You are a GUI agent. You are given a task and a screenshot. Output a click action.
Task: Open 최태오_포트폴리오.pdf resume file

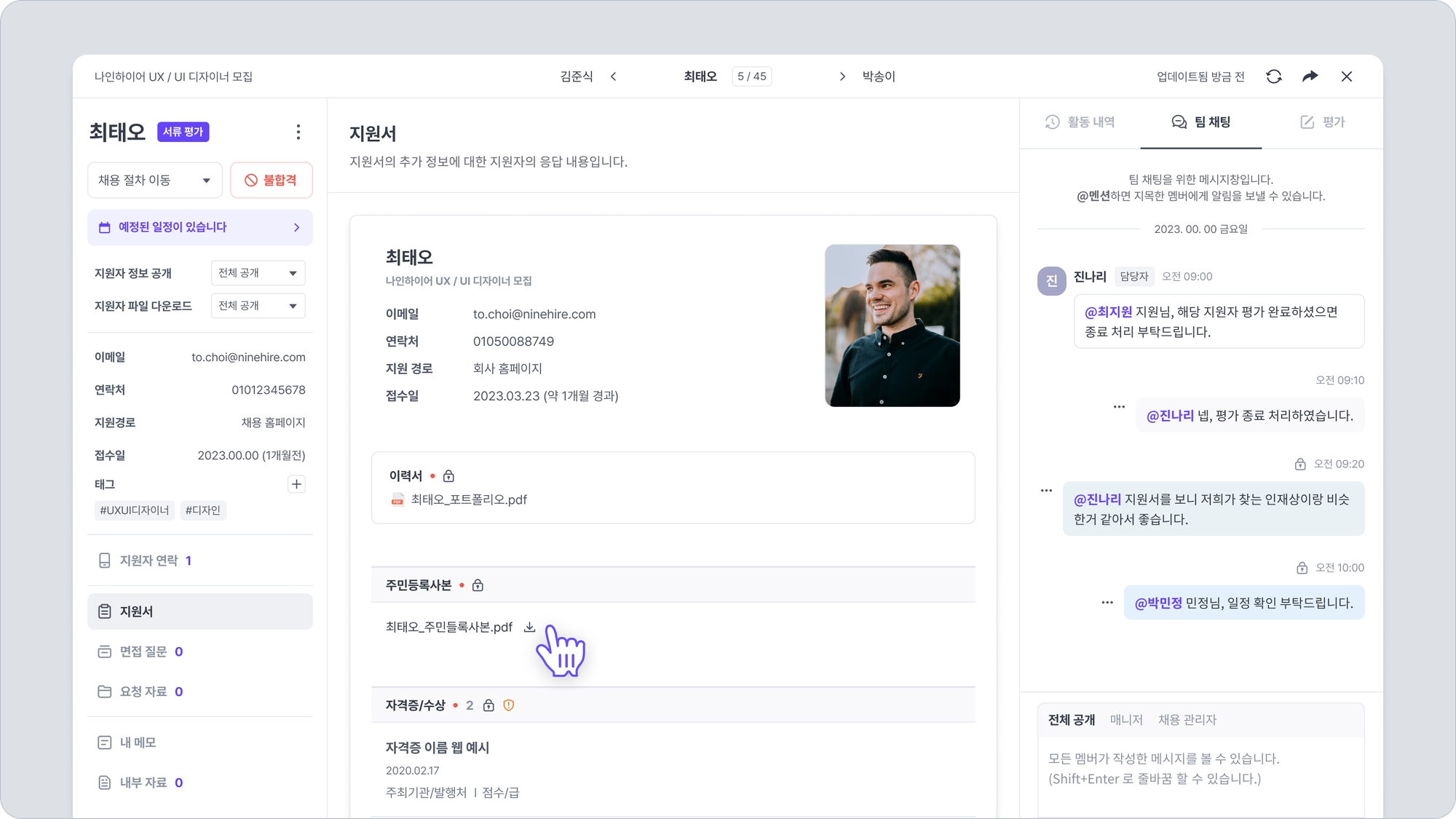click(469, 499)
